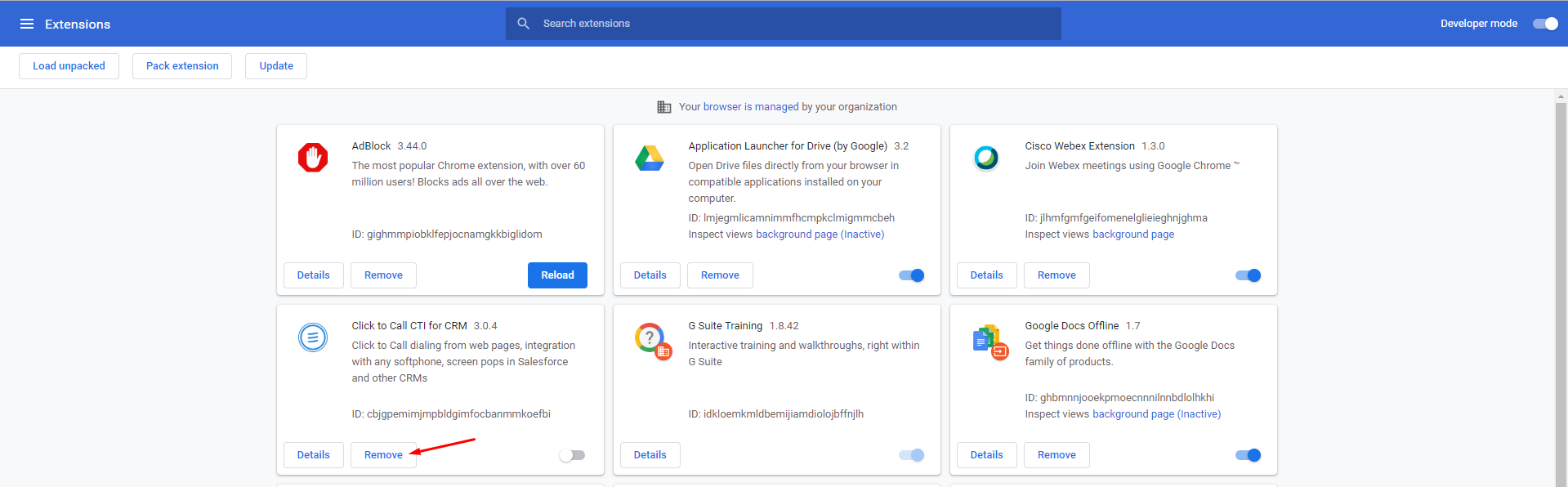The width and height of the screenshot is (1568, 487).
Task: Remove Application Launcher for Drive
Action: point(720,275)
